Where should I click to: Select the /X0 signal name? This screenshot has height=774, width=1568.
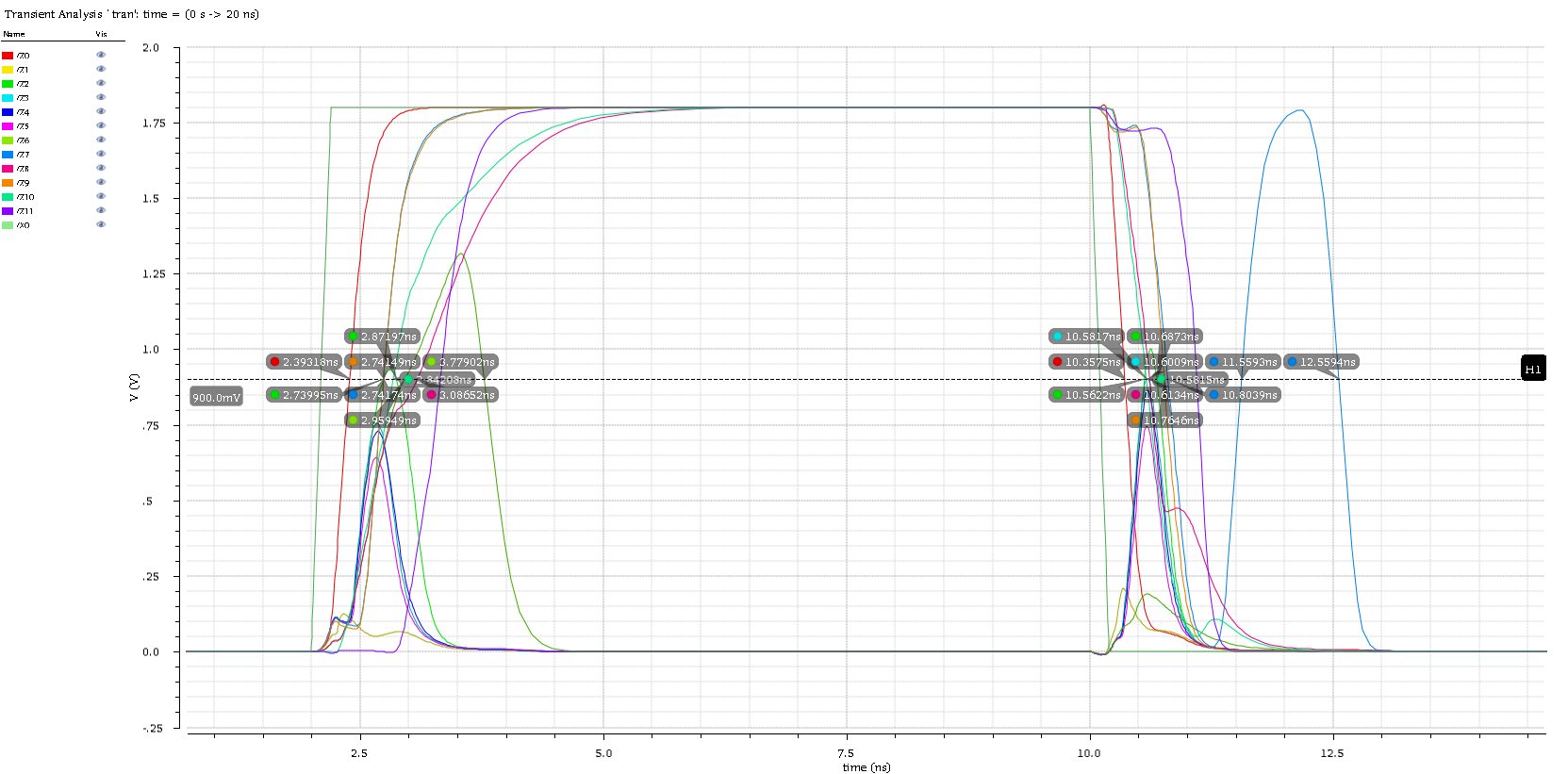(x=23, y=225)
